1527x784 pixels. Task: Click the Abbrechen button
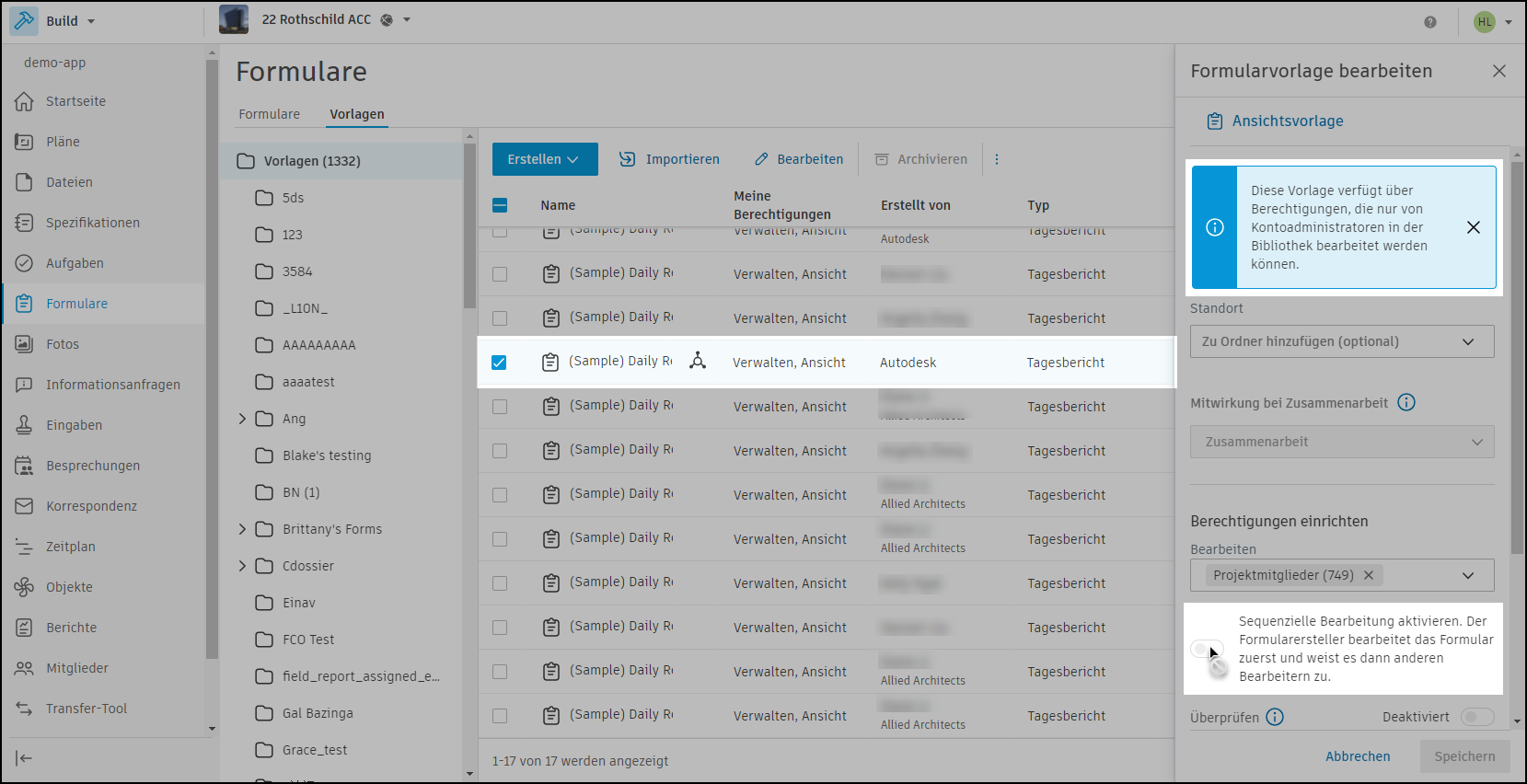click(1358, 756)
